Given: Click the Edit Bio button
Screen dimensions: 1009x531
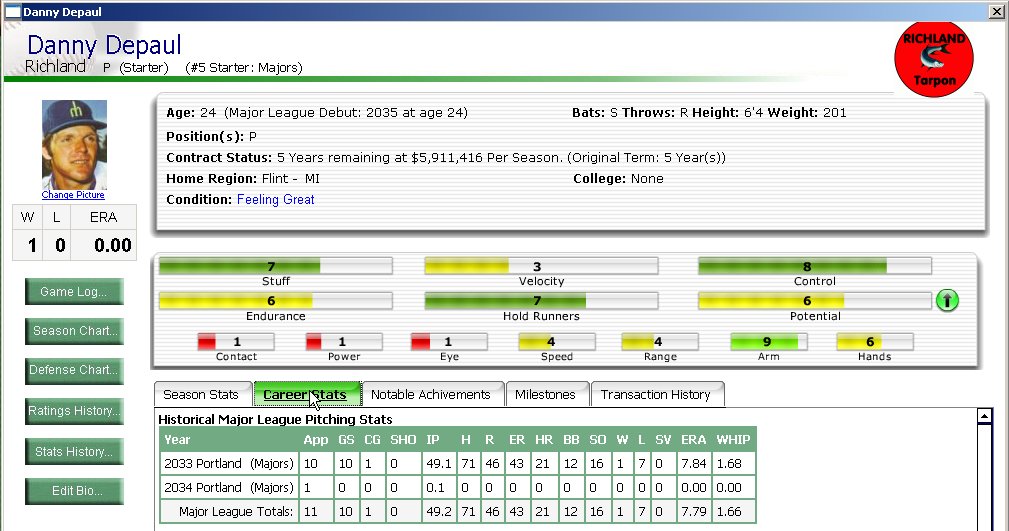Looking at the screenshot, I should [74, 490].
